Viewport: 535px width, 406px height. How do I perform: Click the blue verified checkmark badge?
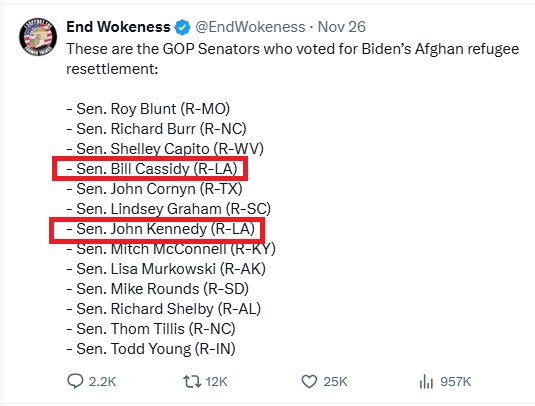tap(183, 27)
